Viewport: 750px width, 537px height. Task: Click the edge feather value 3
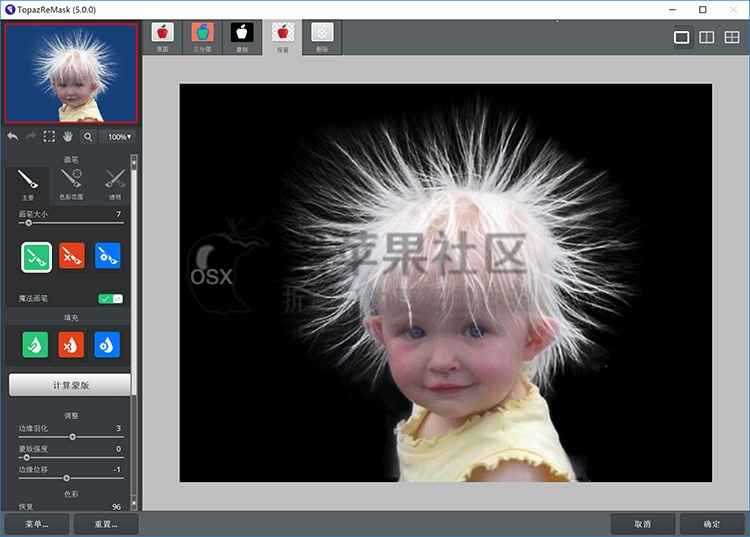[119, 428]
